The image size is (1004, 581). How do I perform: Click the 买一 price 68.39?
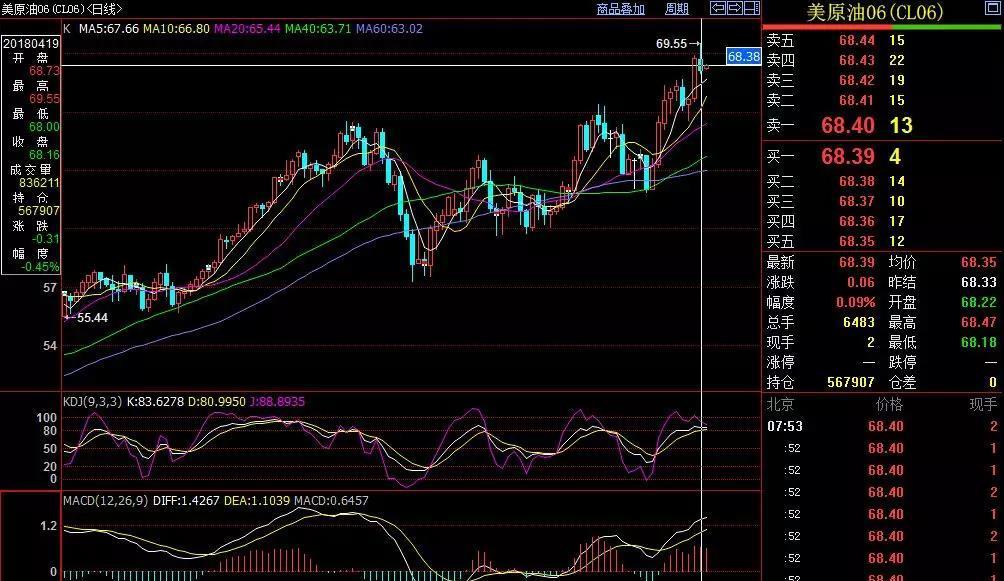click(x=848, y=156)
